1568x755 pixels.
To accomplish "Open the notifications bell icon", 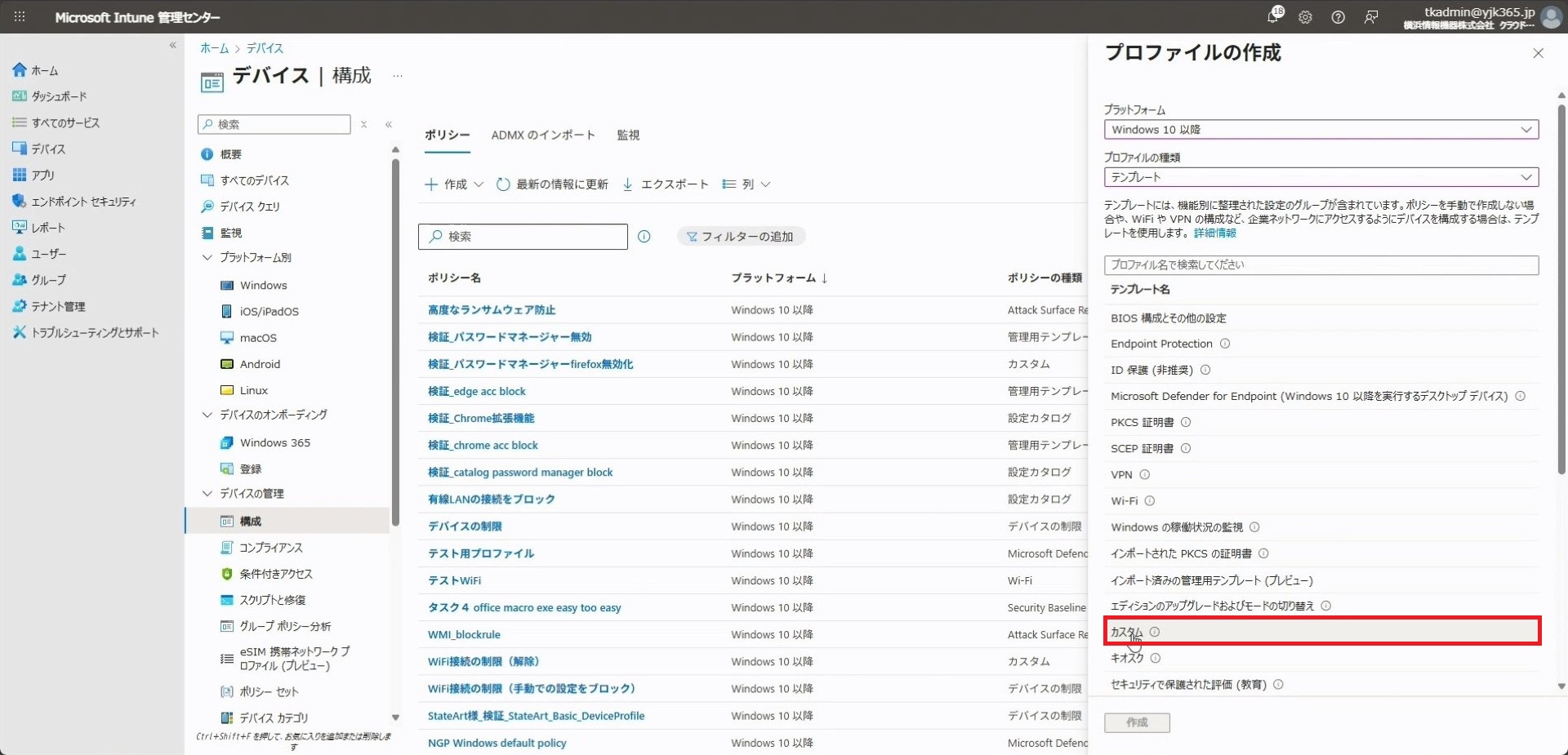I will pos(1273,16).
